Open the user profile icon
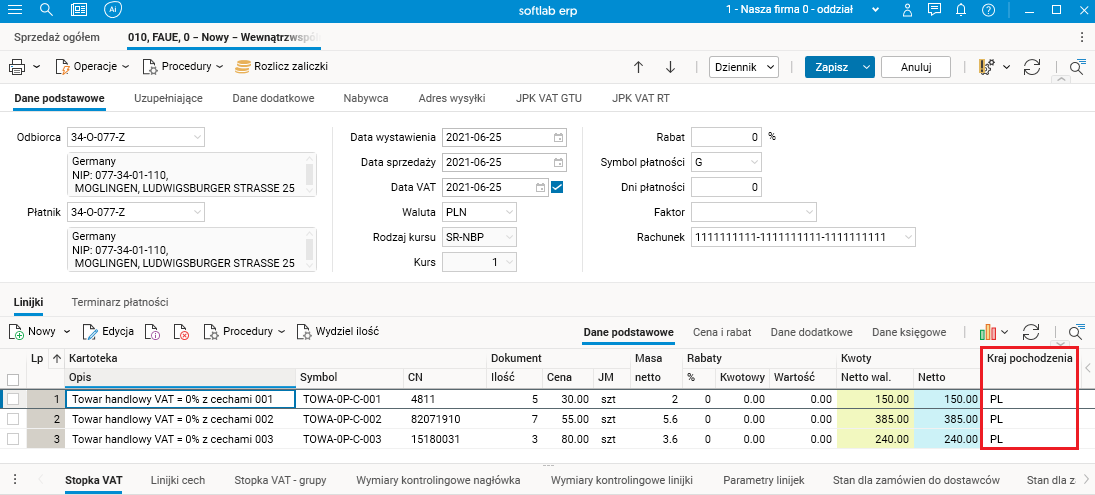 click(907, 10)
